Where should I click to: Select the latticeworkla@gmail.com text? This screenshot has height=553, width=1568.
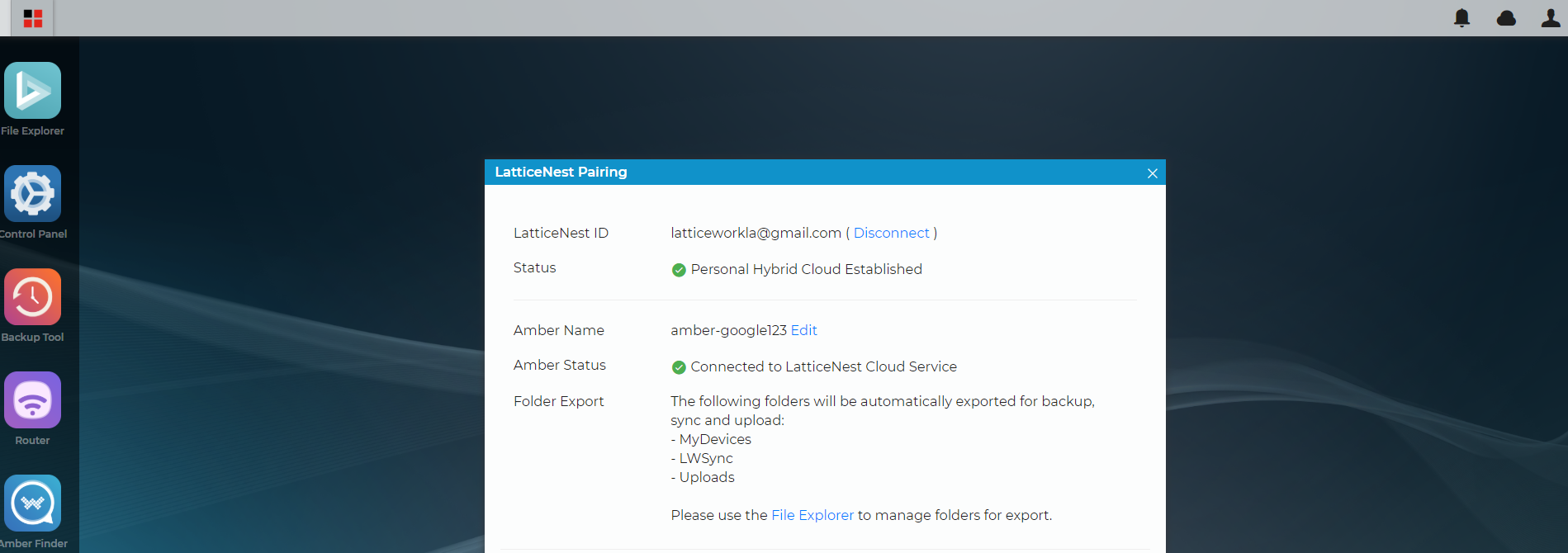pyautogui.click(x=756, y=233)
